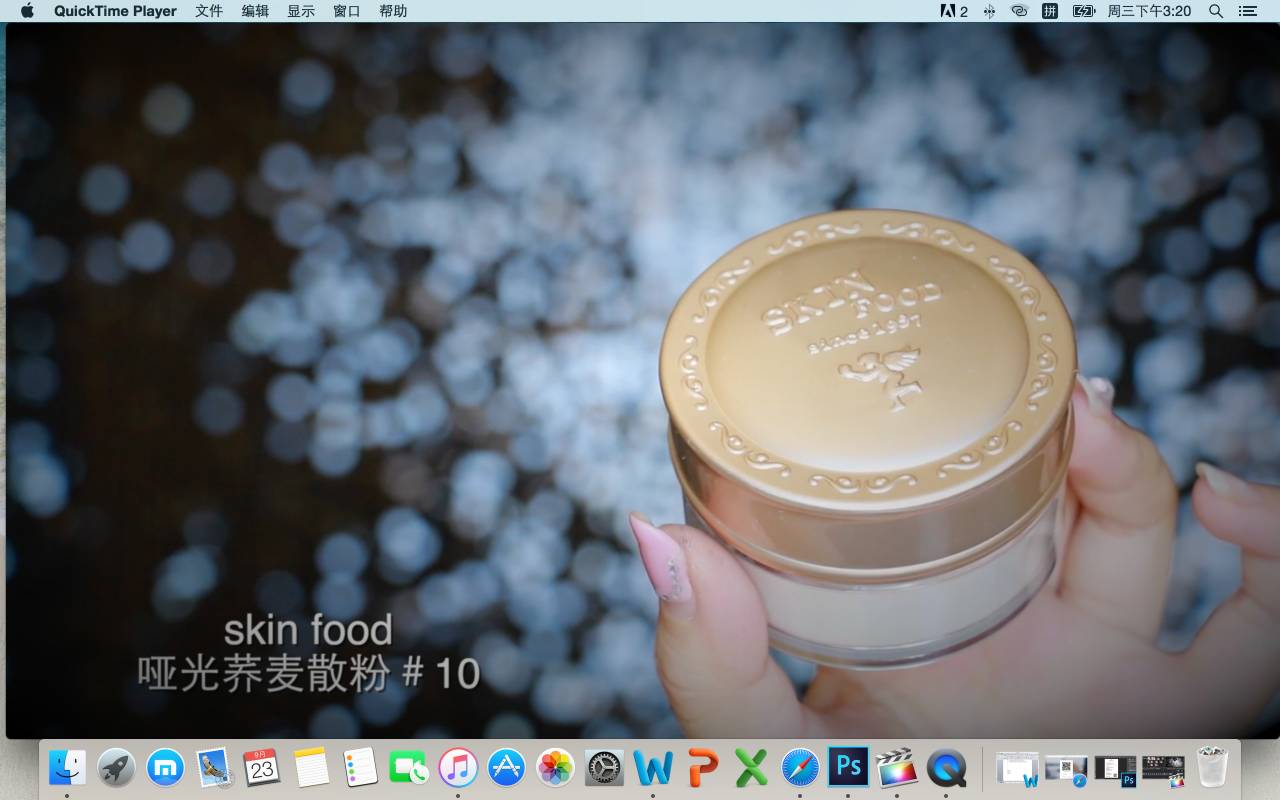Screen dimensions: 1280x800
Task: Open the 文件 (File) menu
Action: click(209, 11)
